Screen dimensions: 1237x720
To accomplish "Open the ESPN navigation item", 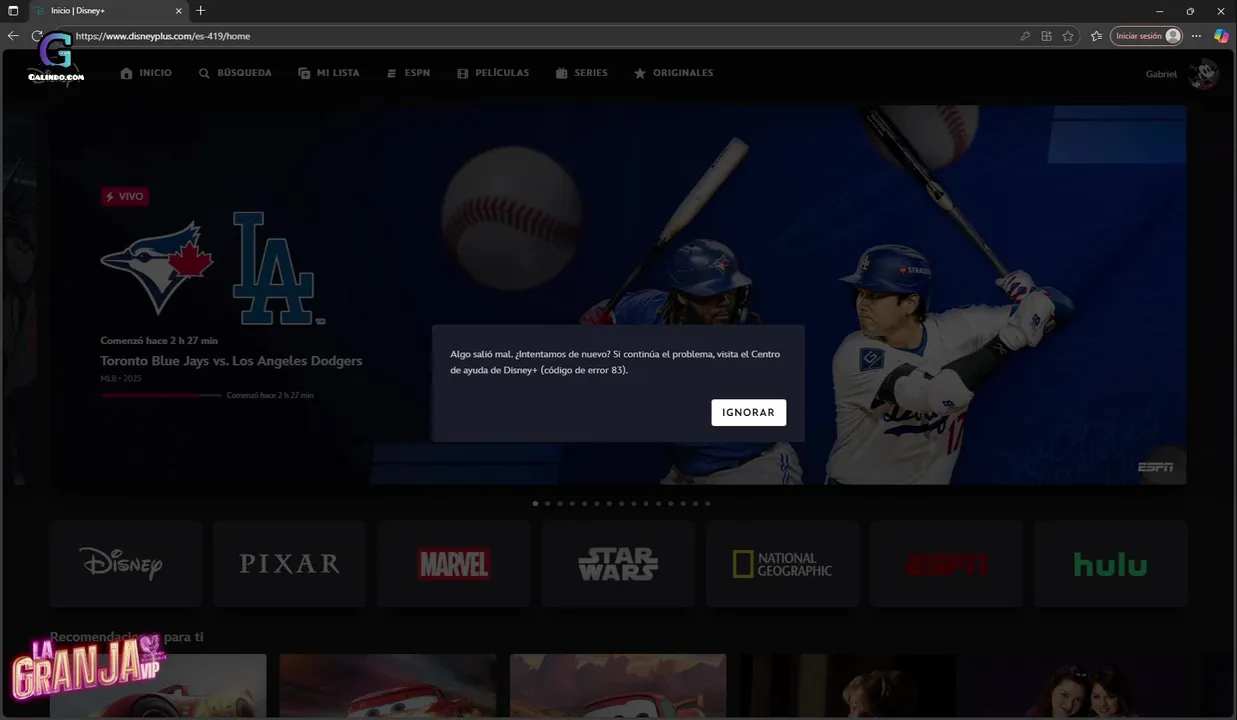I will (x=408, y=73).
